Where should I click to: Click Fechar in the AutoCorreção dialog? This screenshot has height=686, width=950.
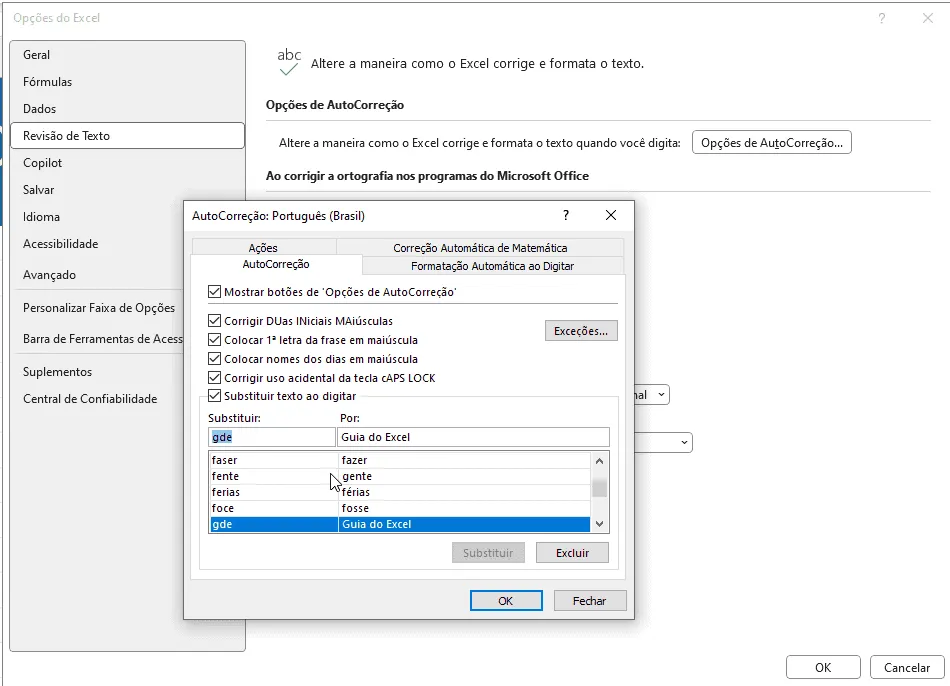pos(590,601)
